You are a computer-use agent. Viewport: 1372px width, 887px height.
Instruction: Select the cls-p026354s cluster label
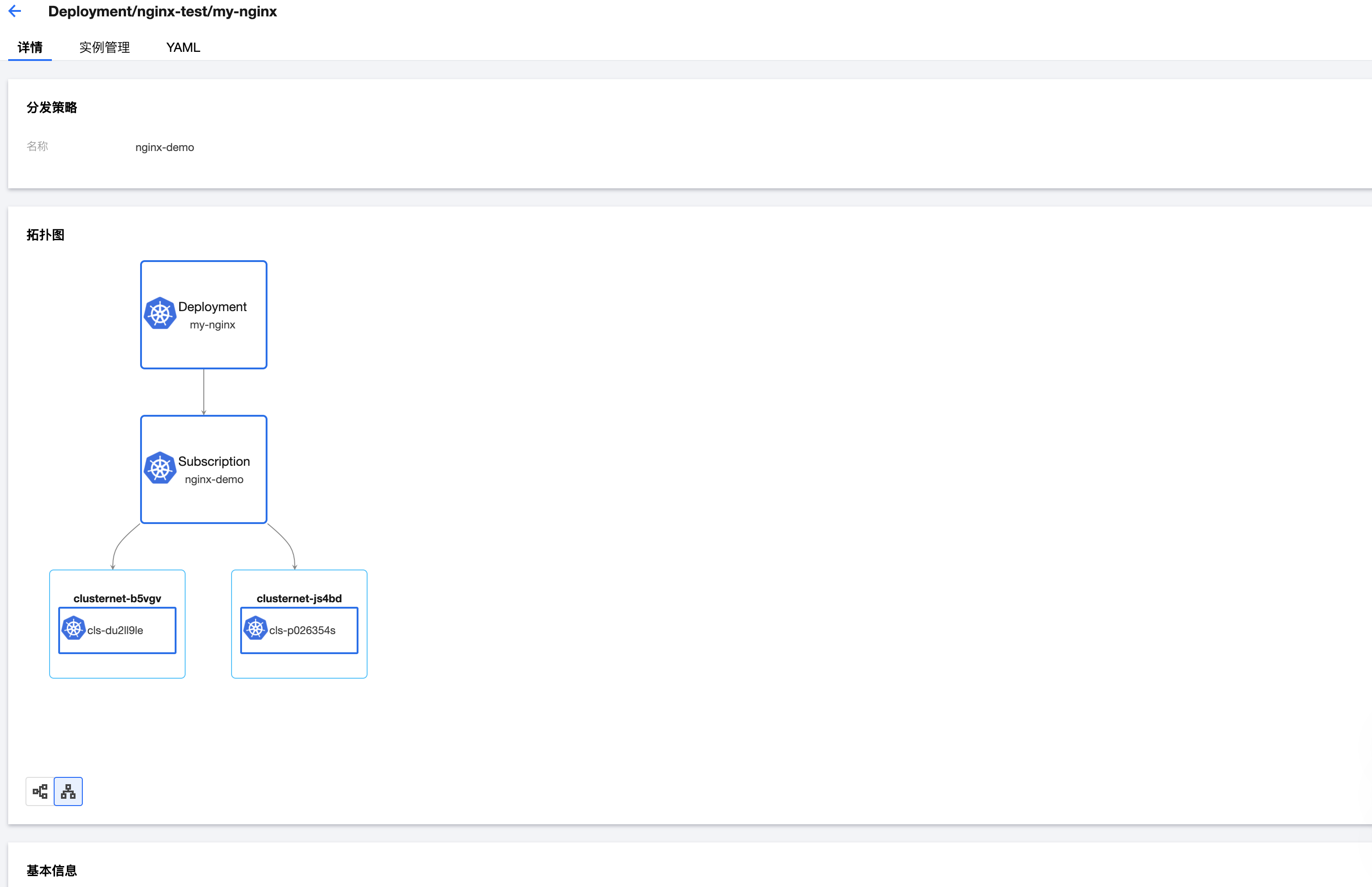[303, 631]
